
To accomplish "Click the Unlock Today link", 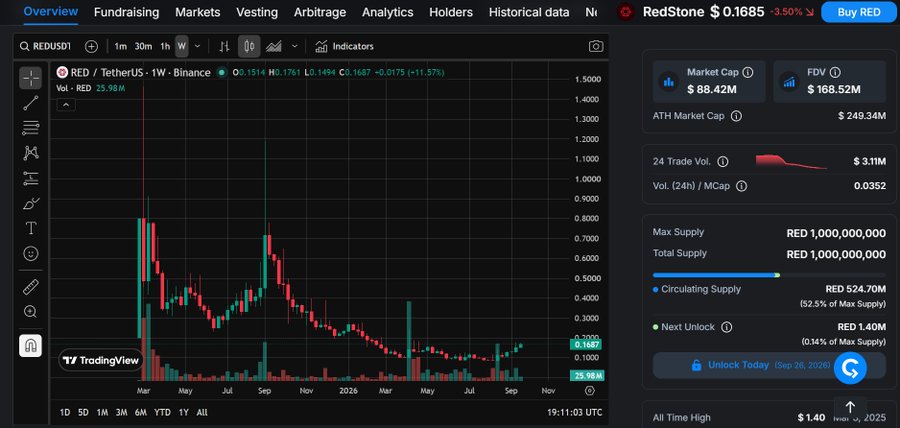I will coord(738,365).
